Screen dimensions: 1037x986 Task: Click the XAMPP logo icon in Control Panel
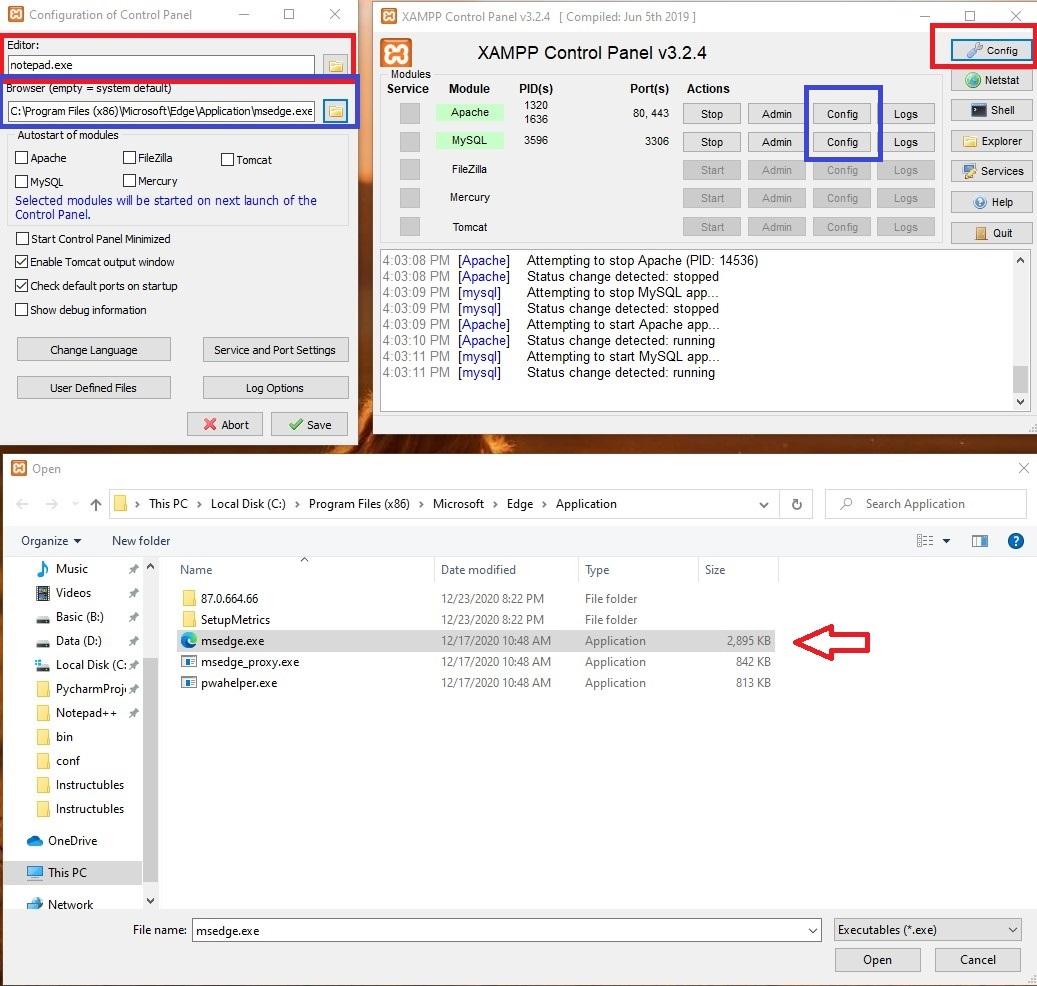[395, 53]
